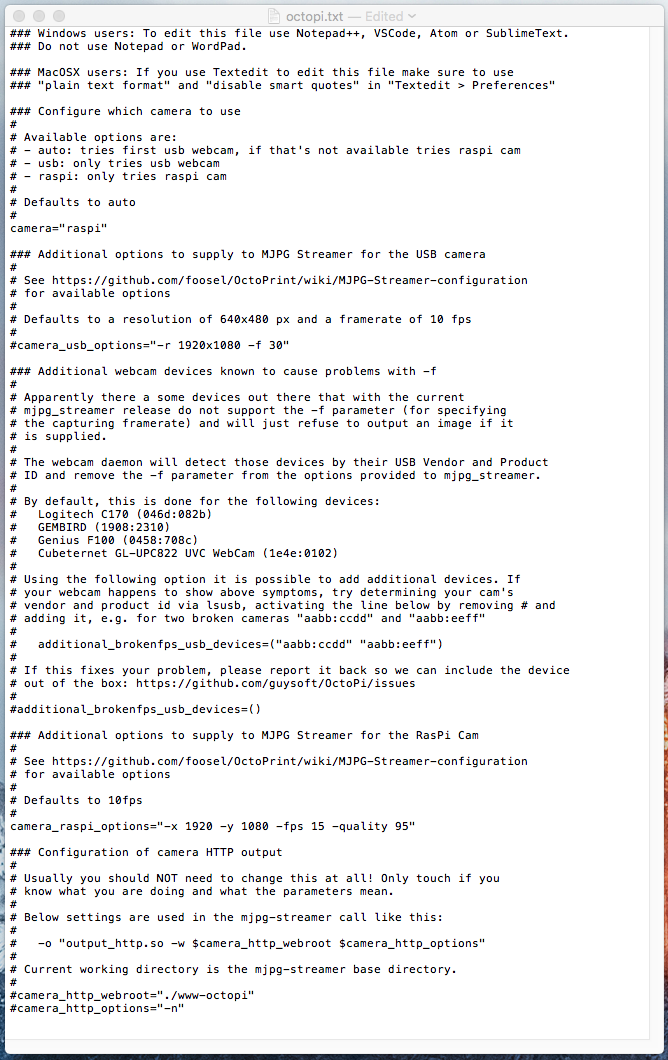
Task: Click the Genius F100 device line
Action: [x=118, y=540]
